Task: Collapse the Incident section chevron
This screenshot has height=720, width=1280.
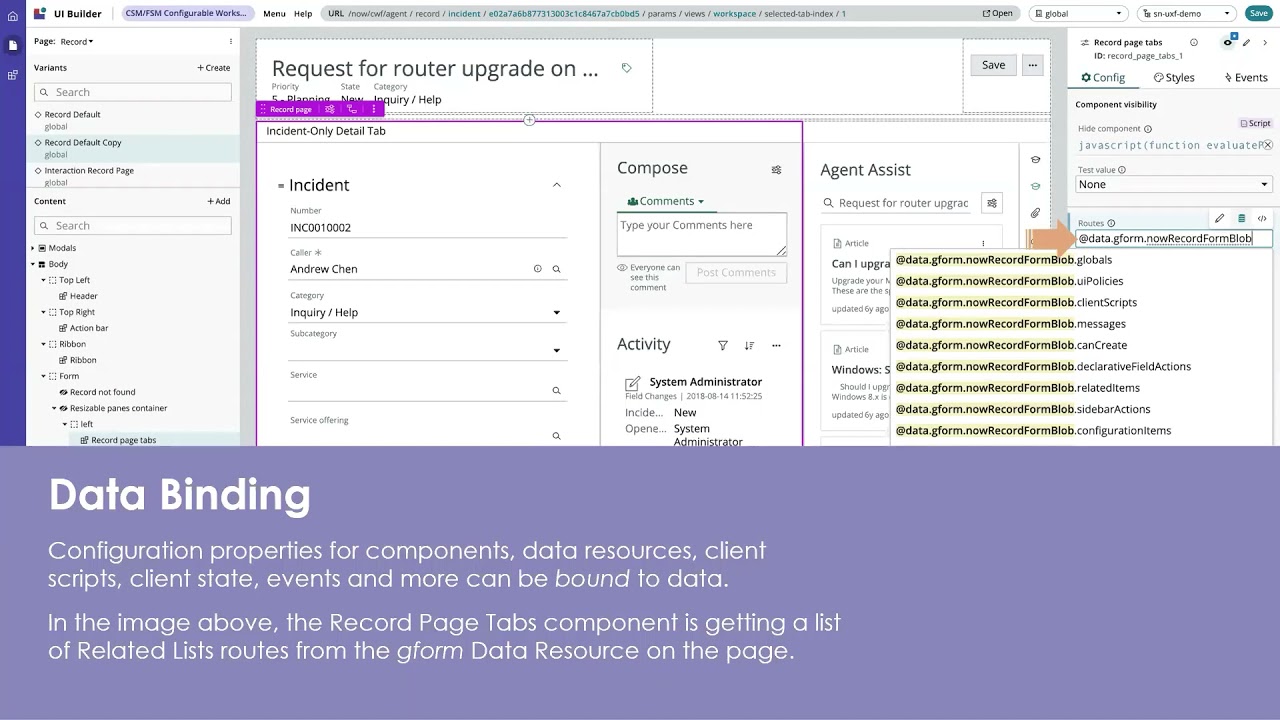Action: point(557,185)
